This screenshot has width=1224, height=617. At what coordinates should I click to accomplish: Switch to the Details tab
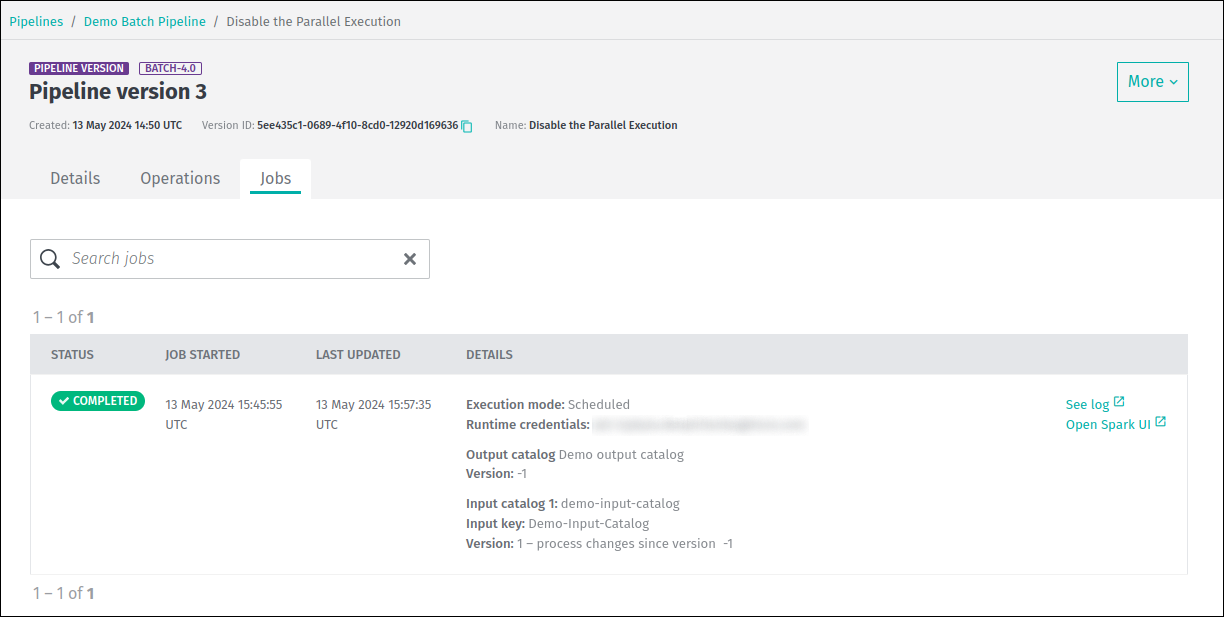75,178
